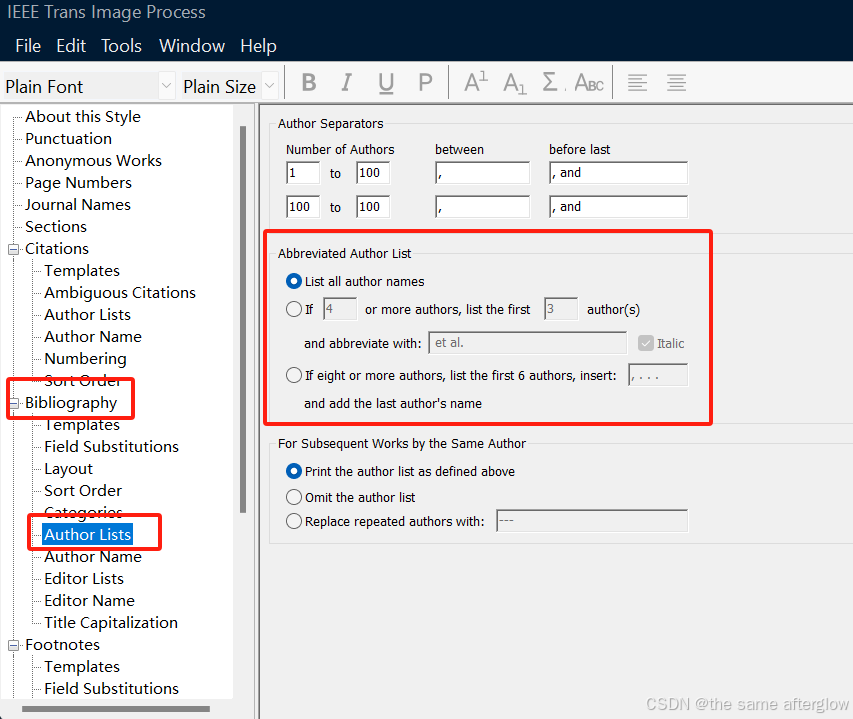Select 'If 4 or more authors' radio option
The width and height of the screenshot is (853, 719).
click(x=294, y=309)
